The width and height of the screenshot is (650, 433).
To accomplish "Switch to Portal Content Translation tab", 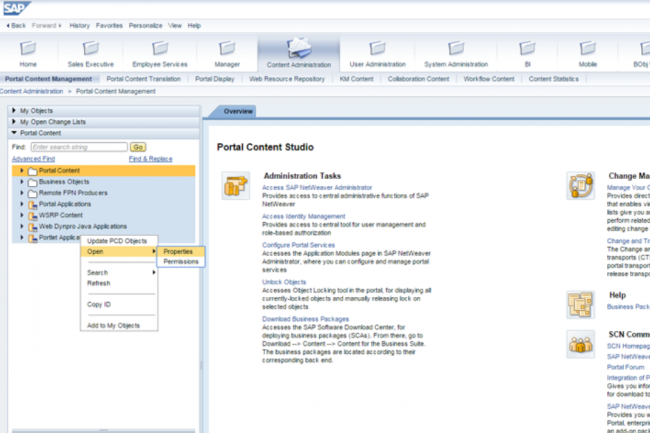I will click(x=143, y=78).
